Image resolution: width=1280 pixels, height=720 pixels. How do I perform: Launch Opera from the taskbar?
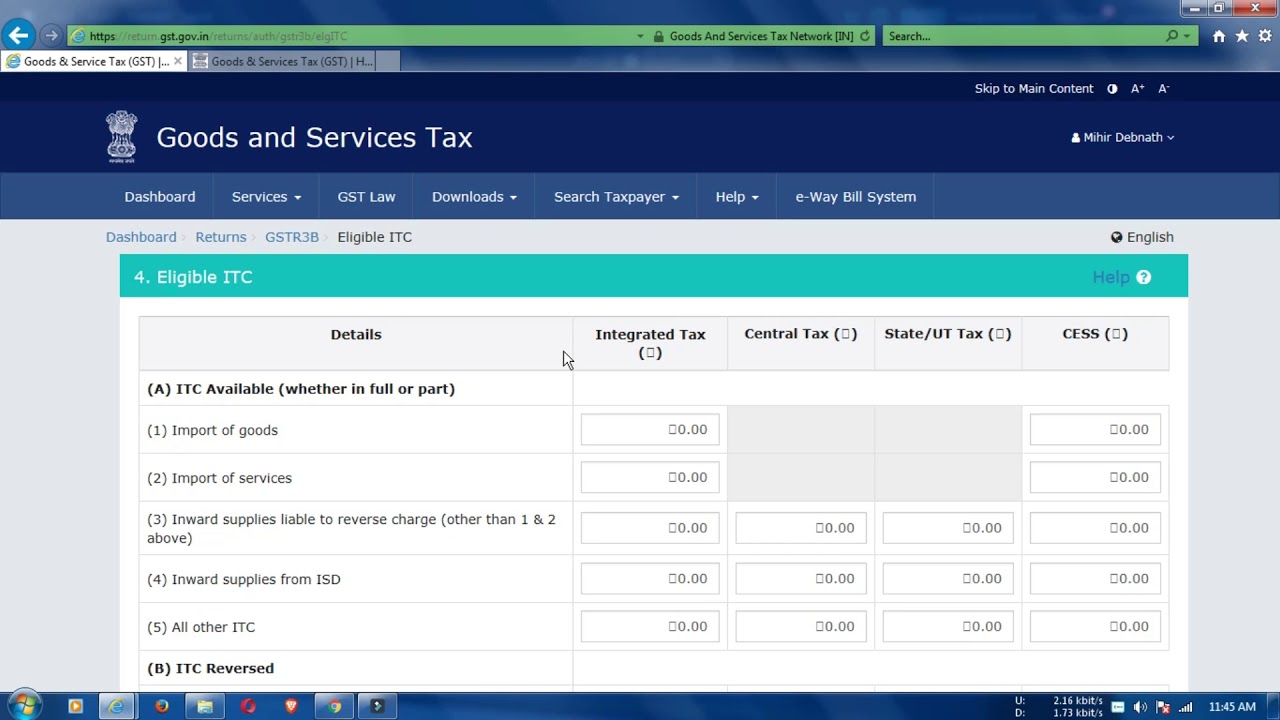[x=248, y=706]
